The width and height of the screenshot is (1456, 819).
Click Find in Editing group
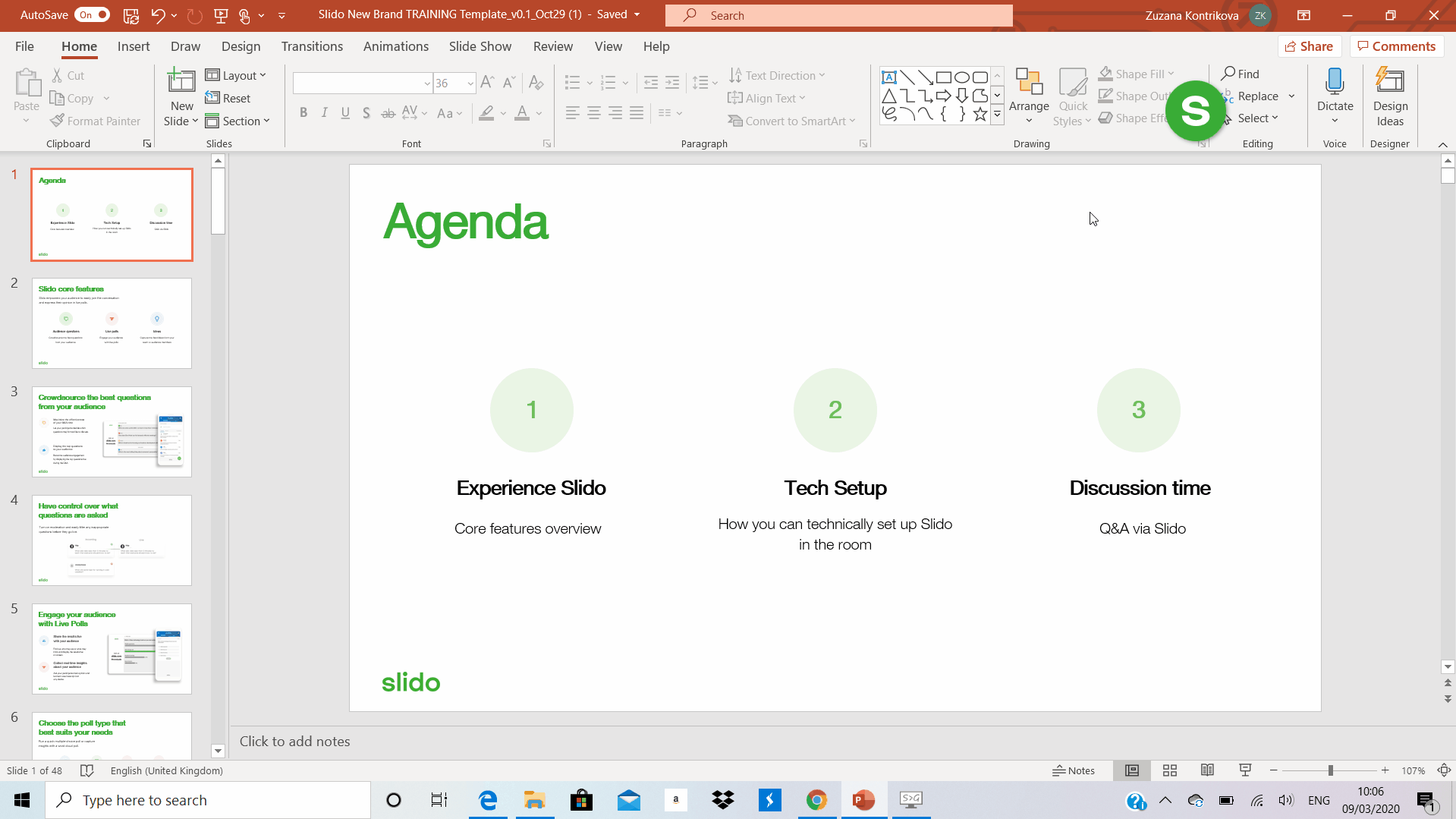point(1241,74)
